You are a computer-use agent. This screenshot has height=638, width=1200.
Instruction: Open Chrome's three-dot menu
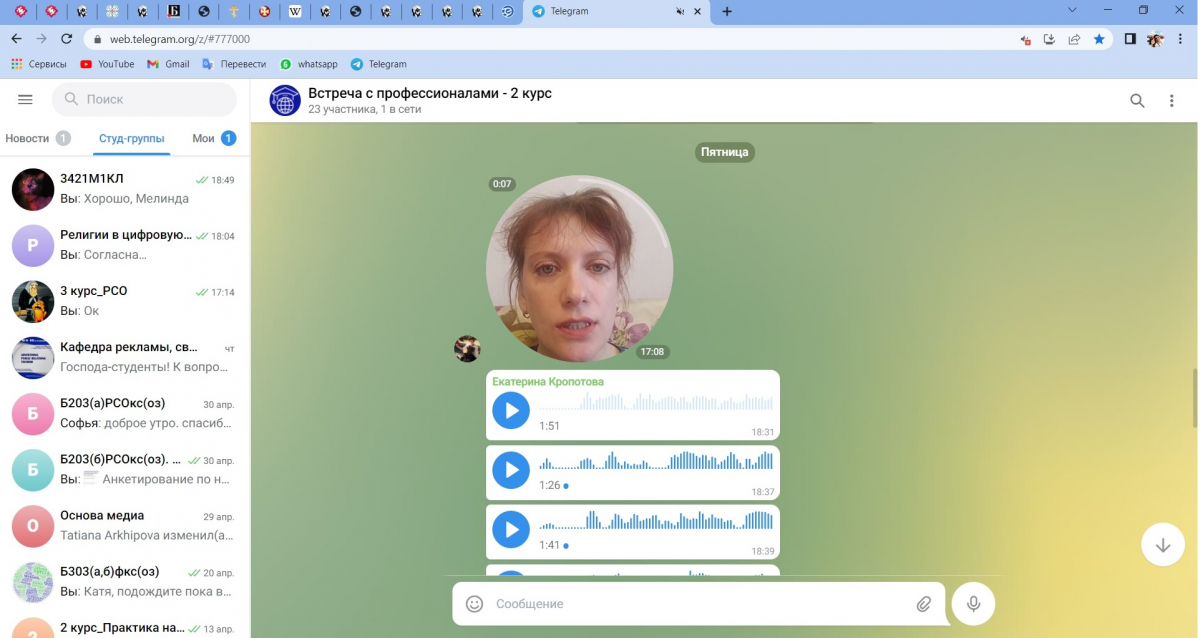click(1182, 39)
